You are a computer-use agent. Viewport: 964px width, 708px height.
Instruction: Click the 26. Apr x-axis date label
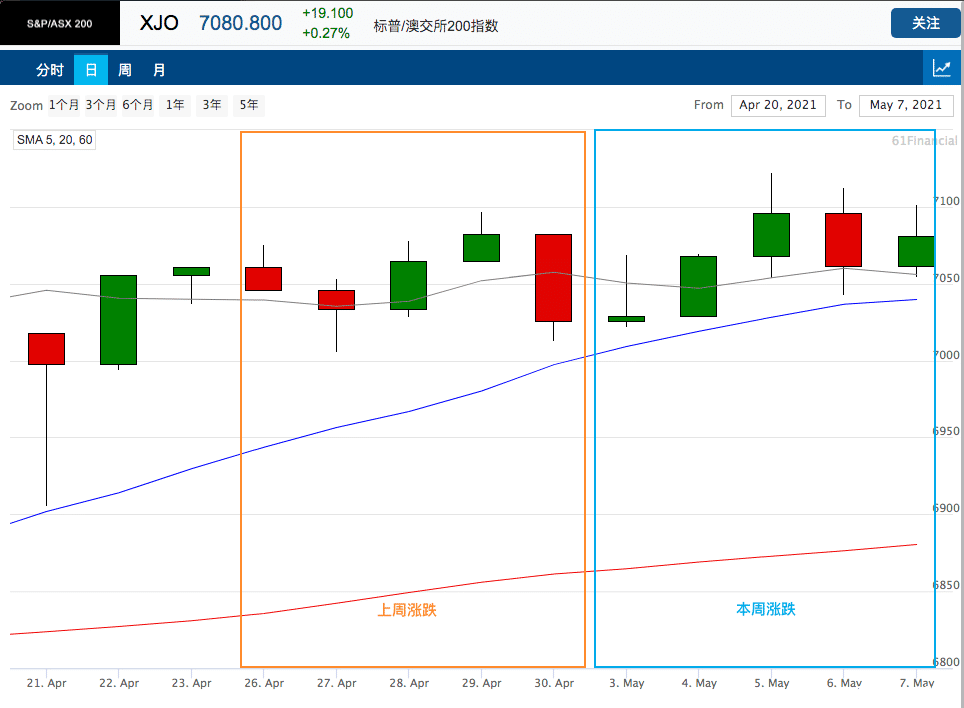click(x=264, y=683)
